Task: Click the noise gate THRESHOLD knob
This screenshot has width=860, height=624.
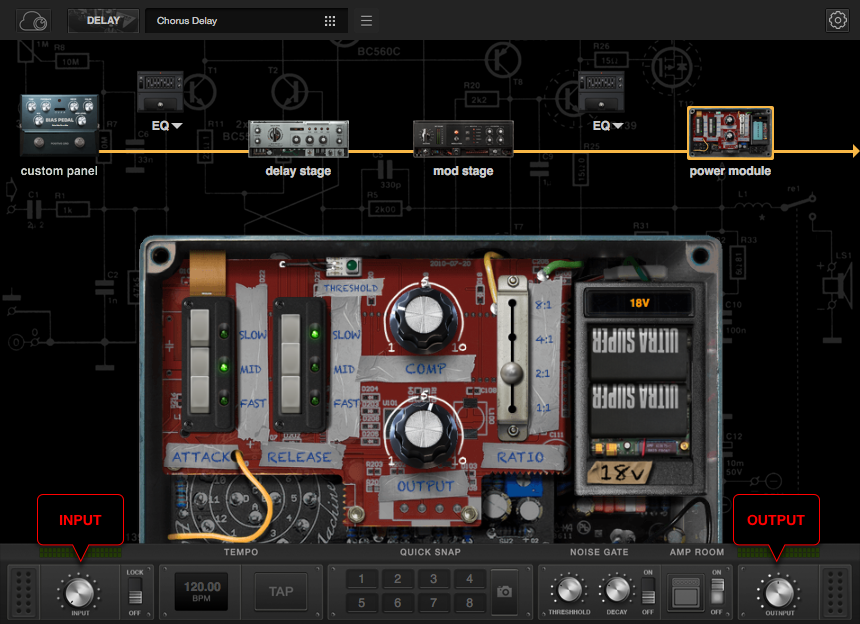Action: pos(569,590)
